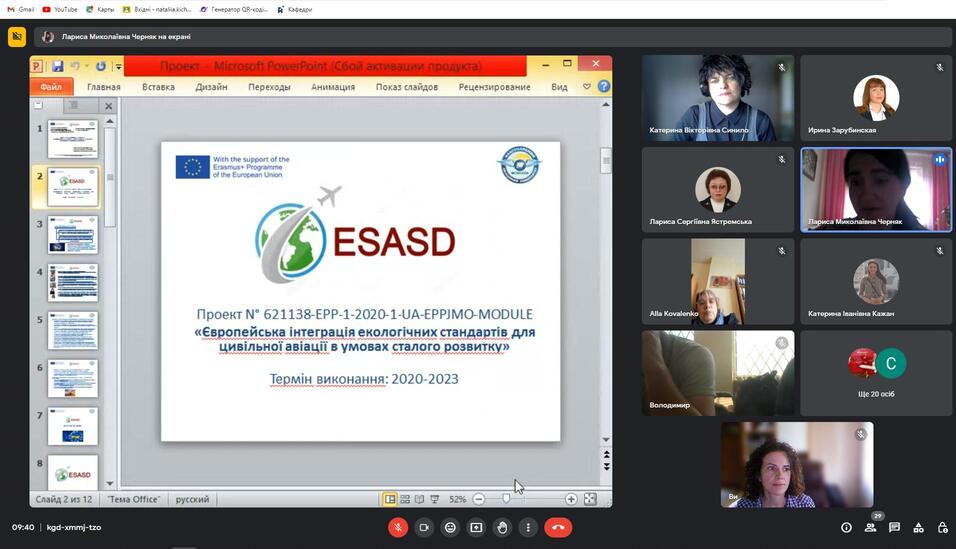Toggle the camera button

point(424,527)
